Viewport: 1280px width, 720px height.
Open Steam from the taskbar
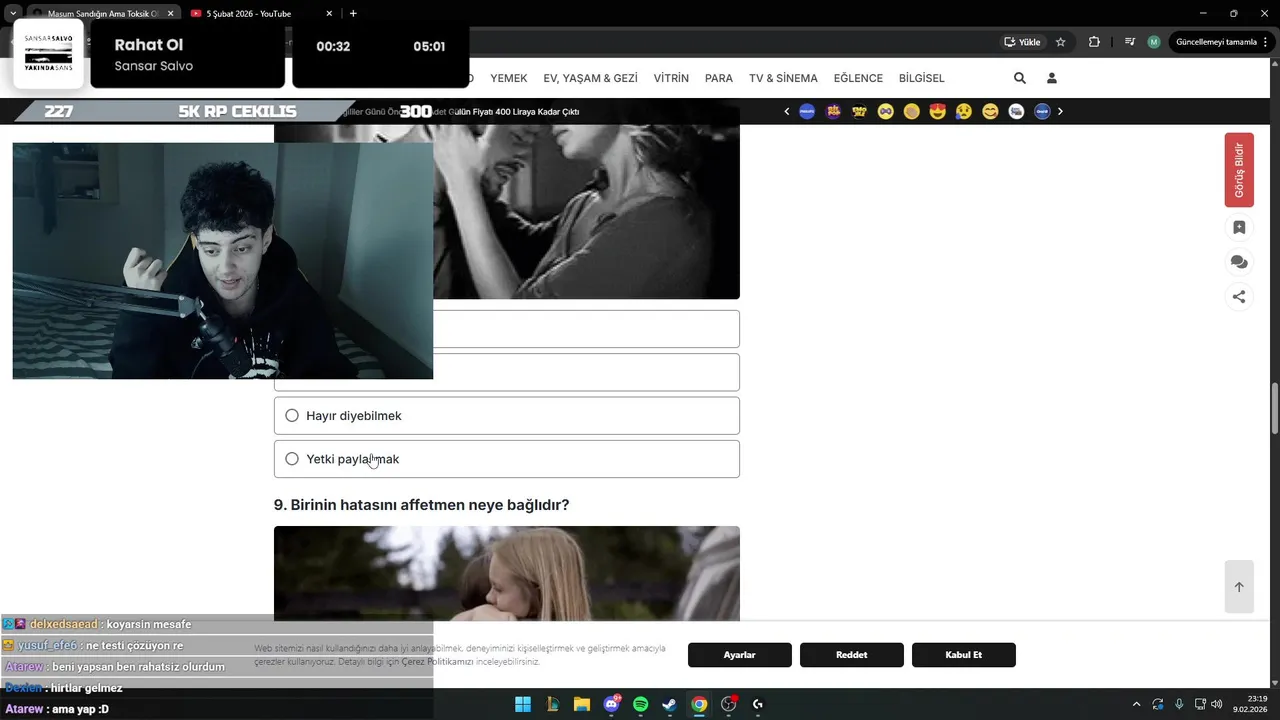click(670, 704)
